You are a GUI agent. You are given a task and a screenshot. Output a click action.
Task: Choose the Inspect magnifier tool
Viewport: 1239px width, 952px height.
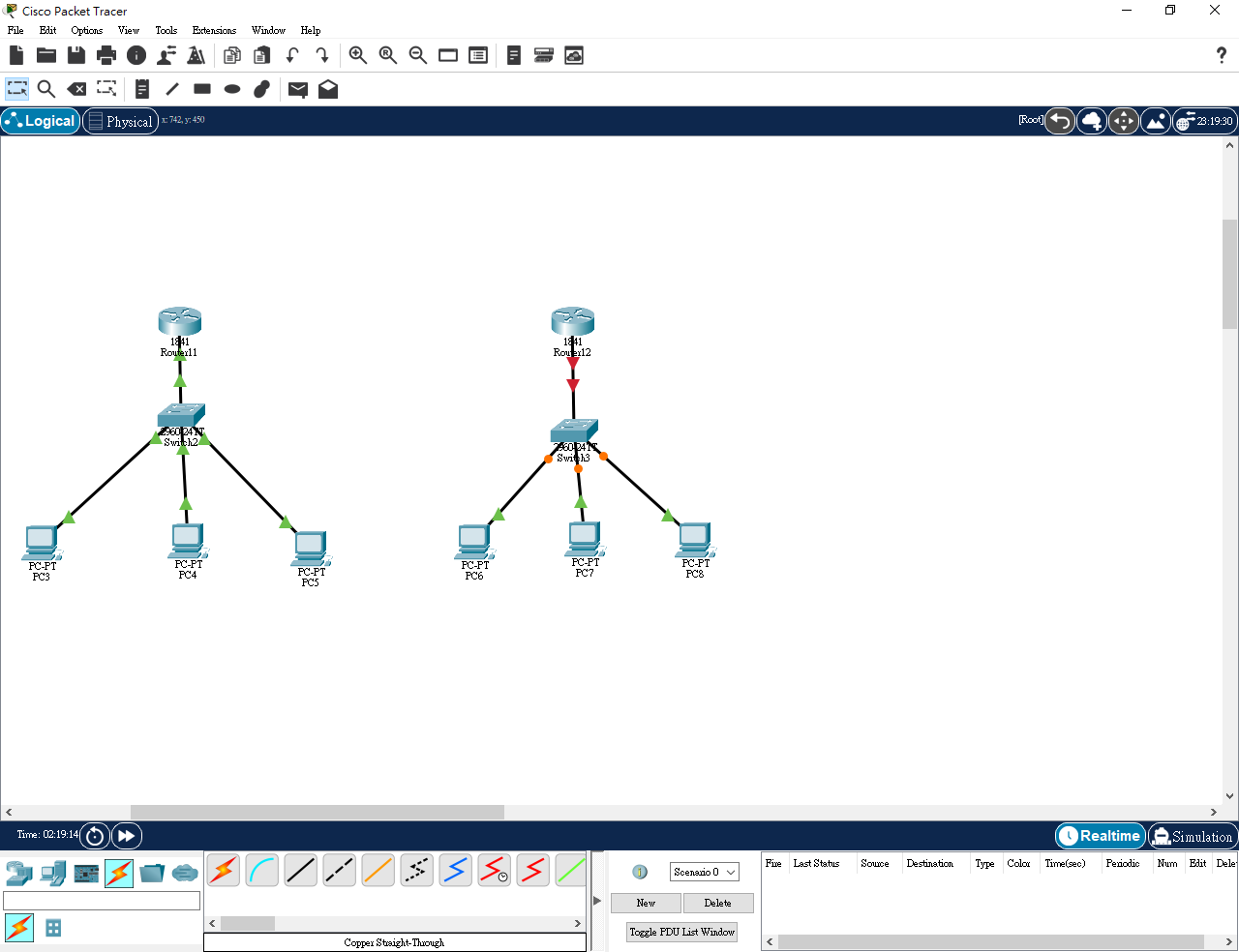click(x=46, y=89)
